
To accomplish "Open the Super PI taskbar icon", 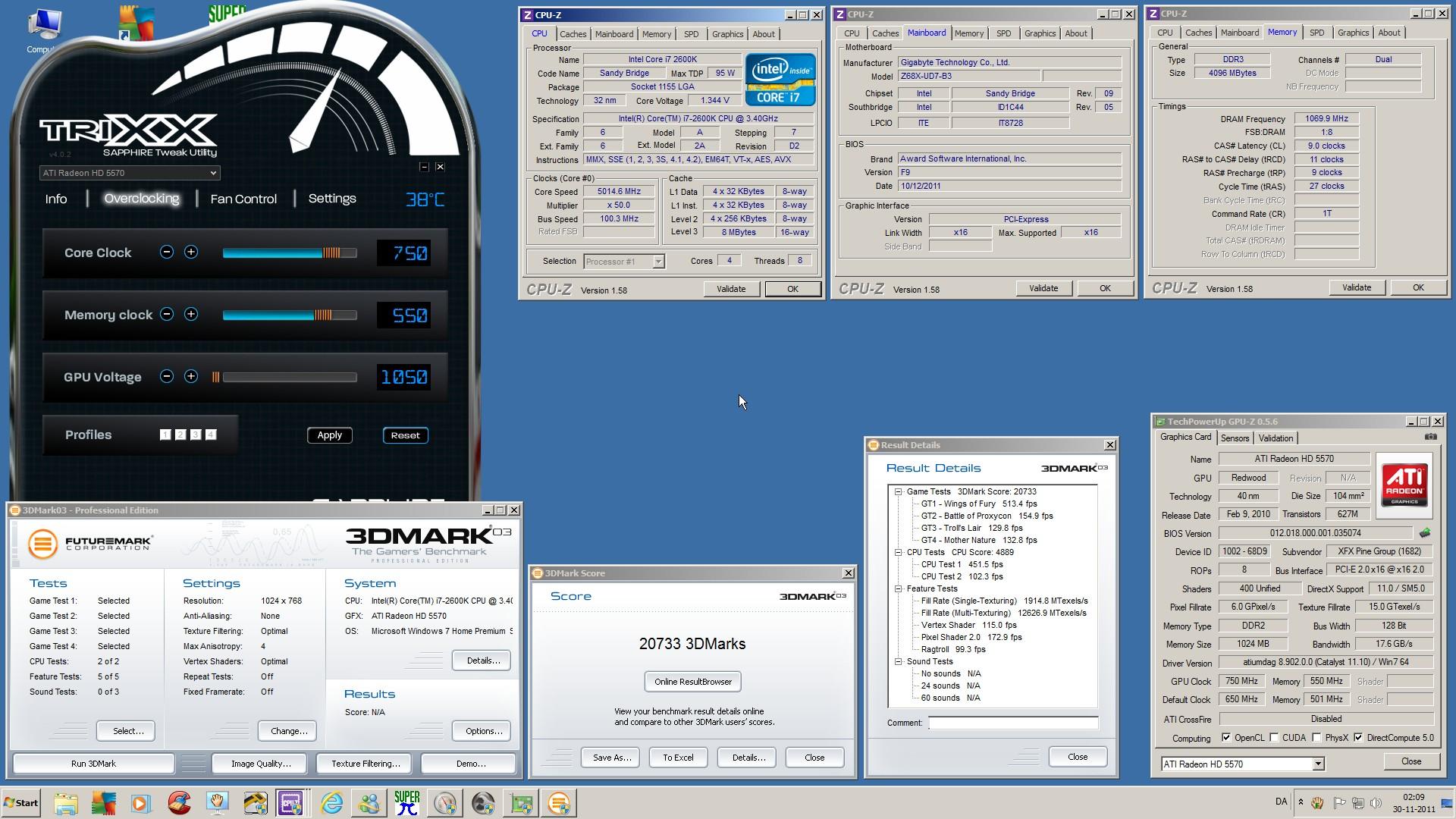I will point(407,803).
